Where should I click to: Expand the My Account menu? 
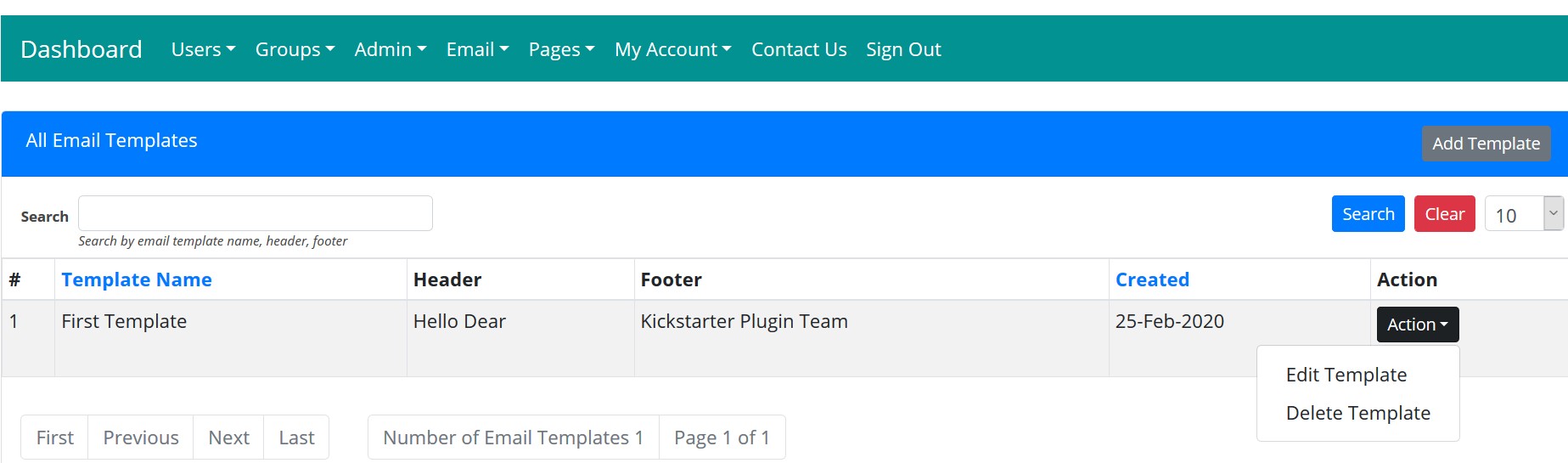[672, 49]
